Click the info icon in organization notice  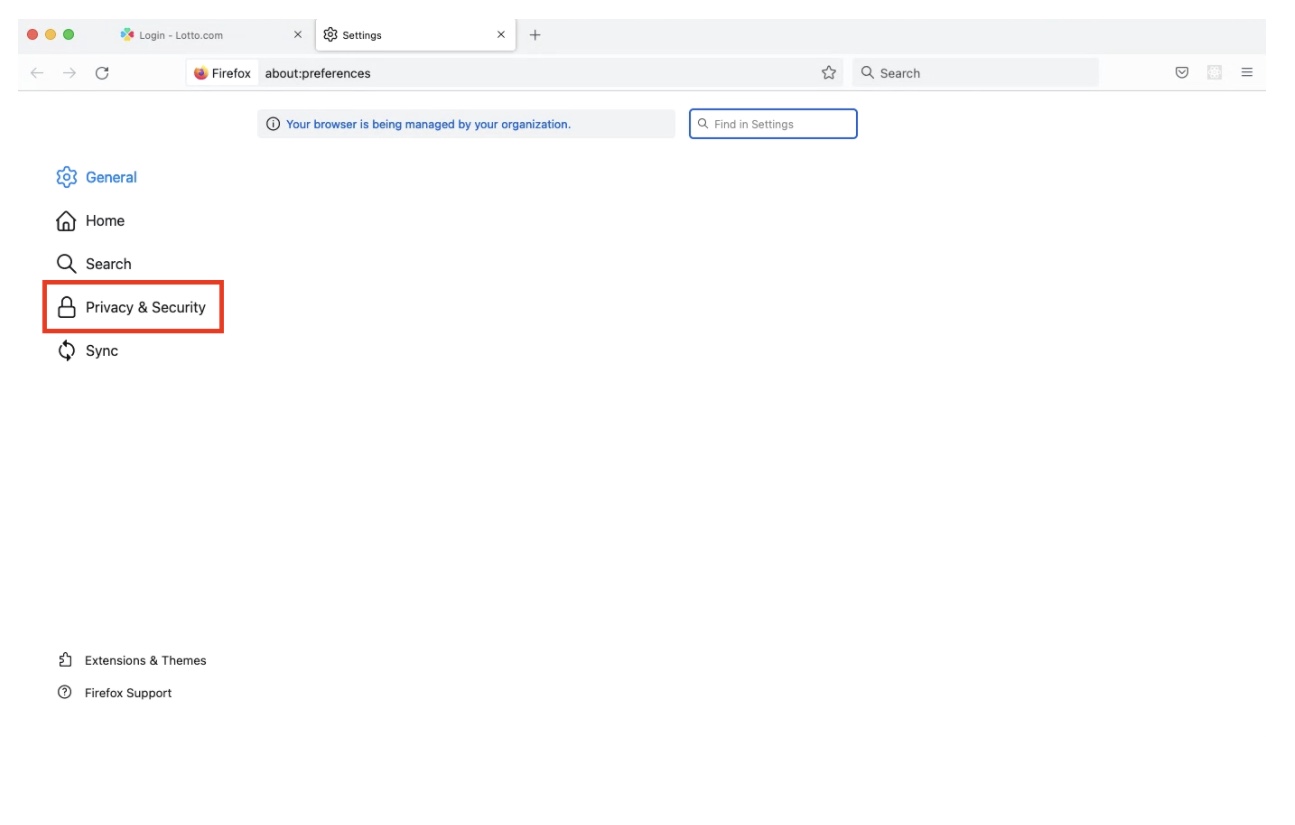point(273,124)
